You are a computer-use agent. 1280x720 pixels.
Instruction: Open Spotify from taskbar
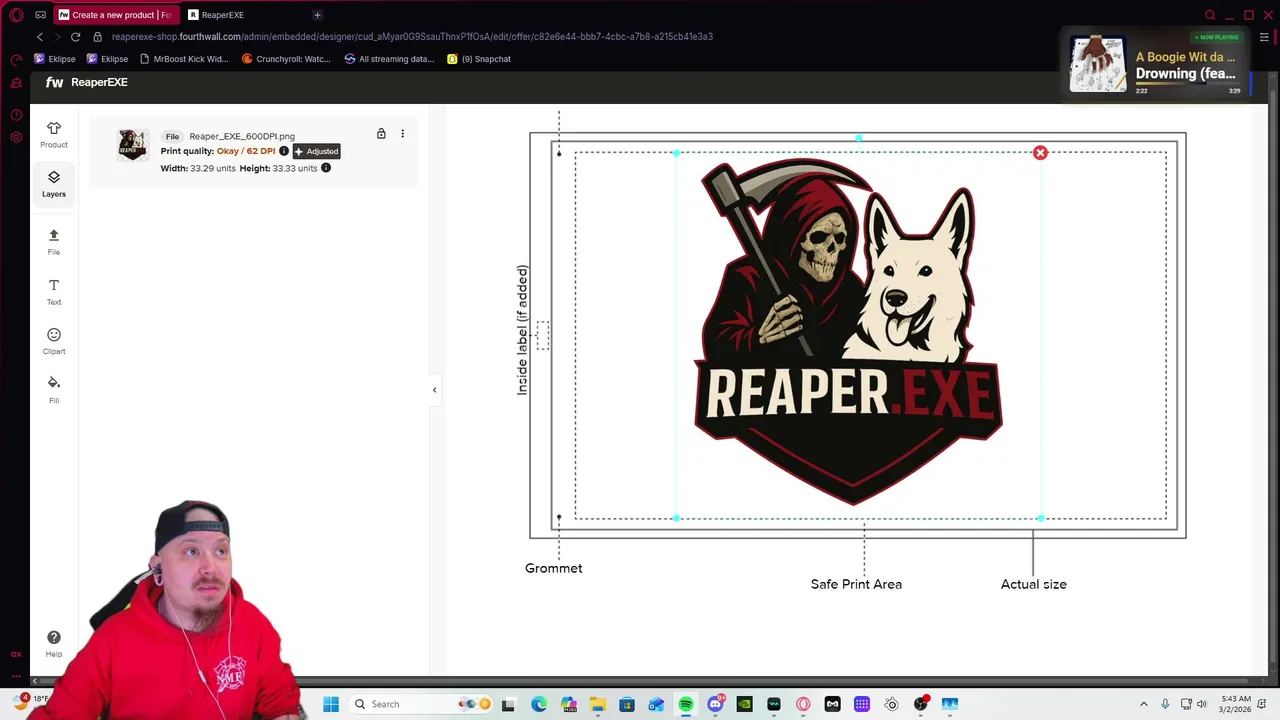coord(686,704)
